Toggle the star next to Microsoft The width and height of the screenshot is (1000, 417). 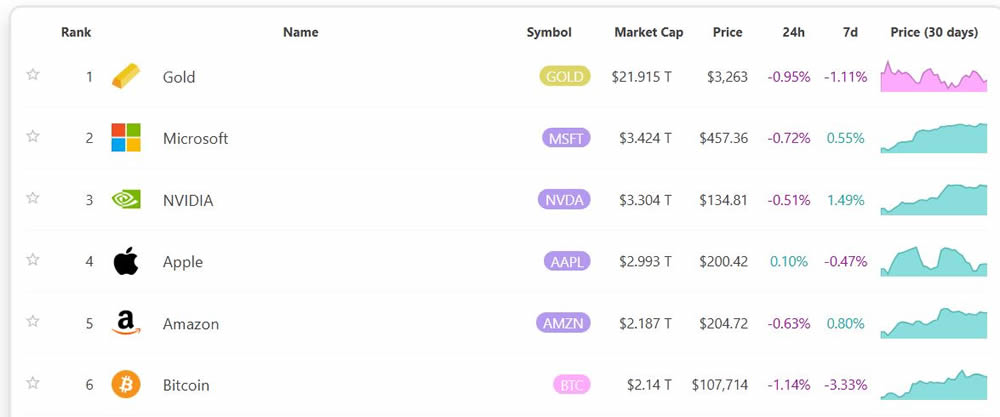33,137
